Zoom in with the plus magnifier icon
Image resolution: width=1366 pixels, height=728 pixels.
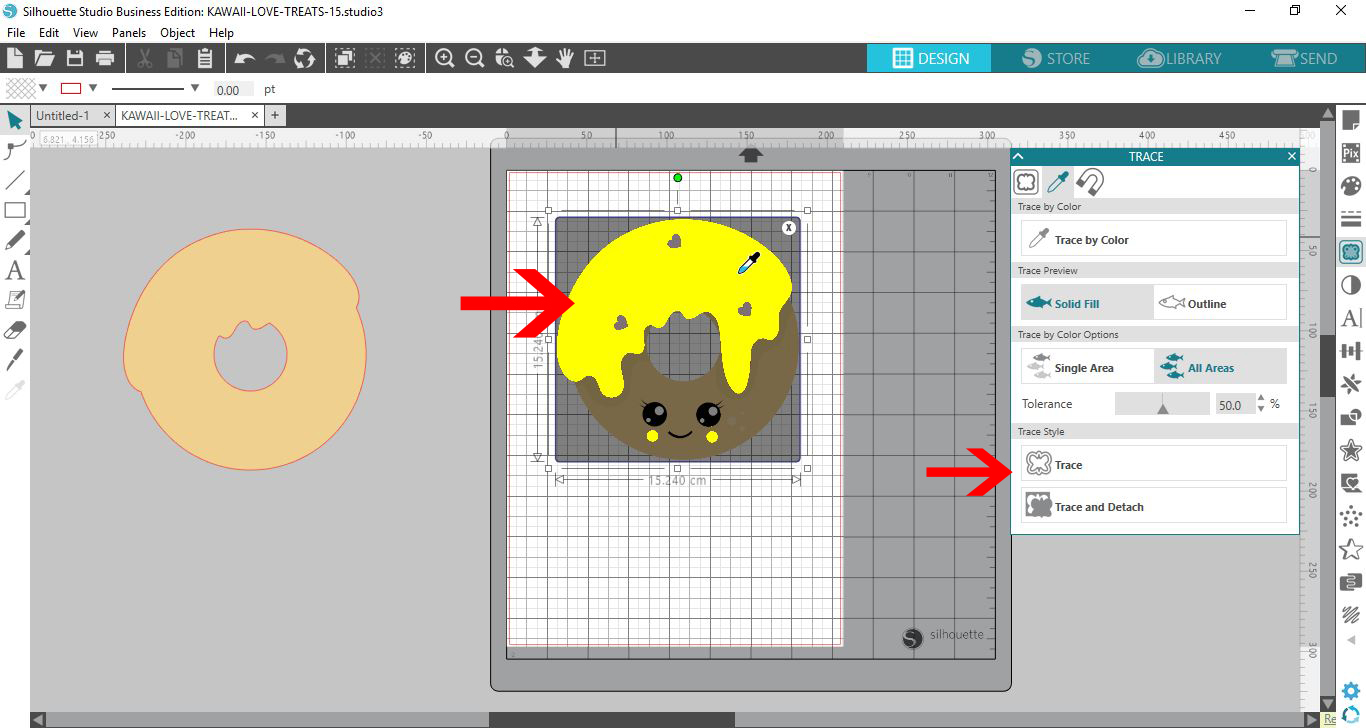point(445,58)
